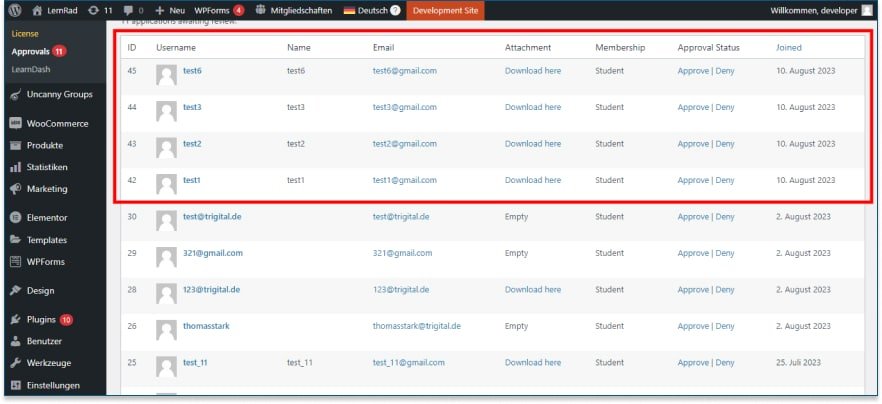Click the Approval Status column header
Image resolution: width=882 pixels, height=404 pixels.
click(709, 48)
